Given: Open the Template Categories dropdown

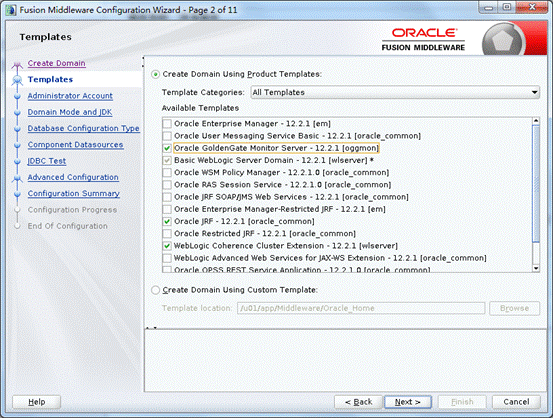Looking at the screenshot, I should (x=395, y=92).
